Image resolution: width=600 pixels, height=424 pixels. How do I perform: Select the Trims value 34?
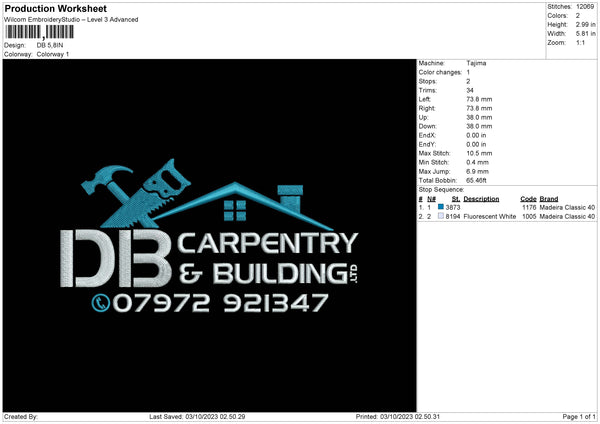point(470,90)
